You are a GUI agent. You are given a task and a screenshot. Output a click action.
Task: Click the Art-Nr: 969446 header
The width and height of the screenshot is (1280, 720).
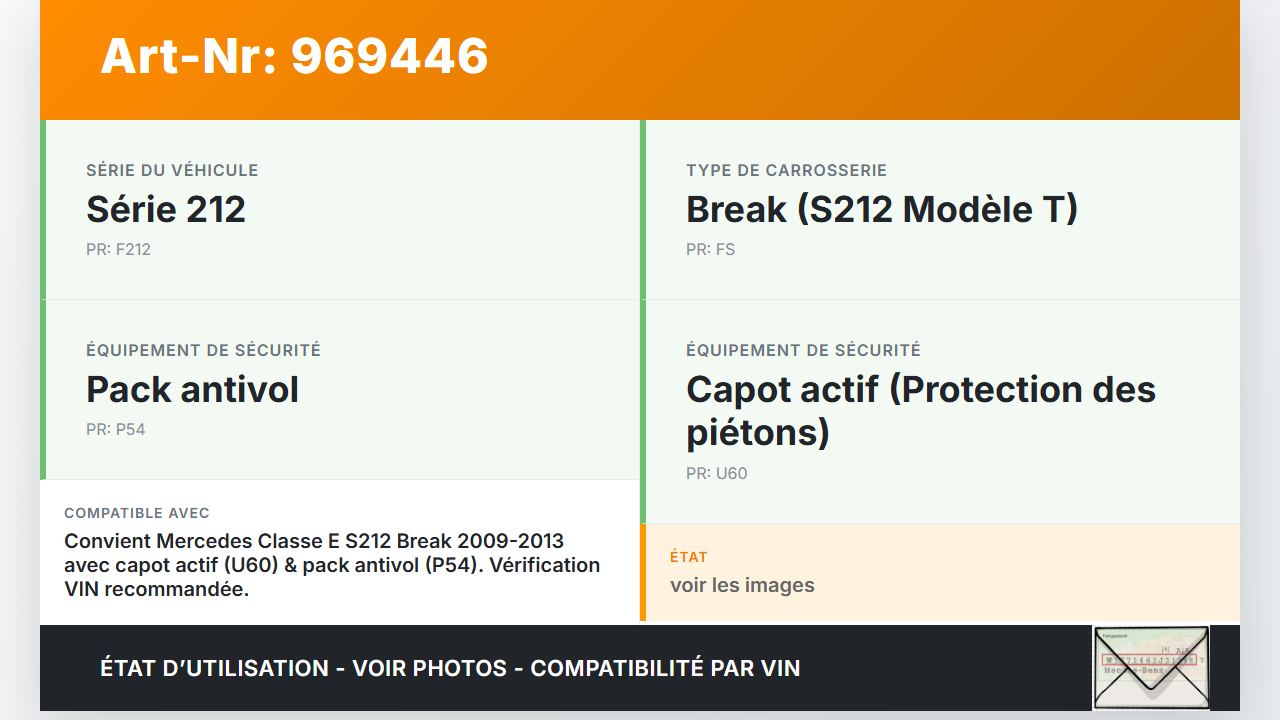click(294, 56)
